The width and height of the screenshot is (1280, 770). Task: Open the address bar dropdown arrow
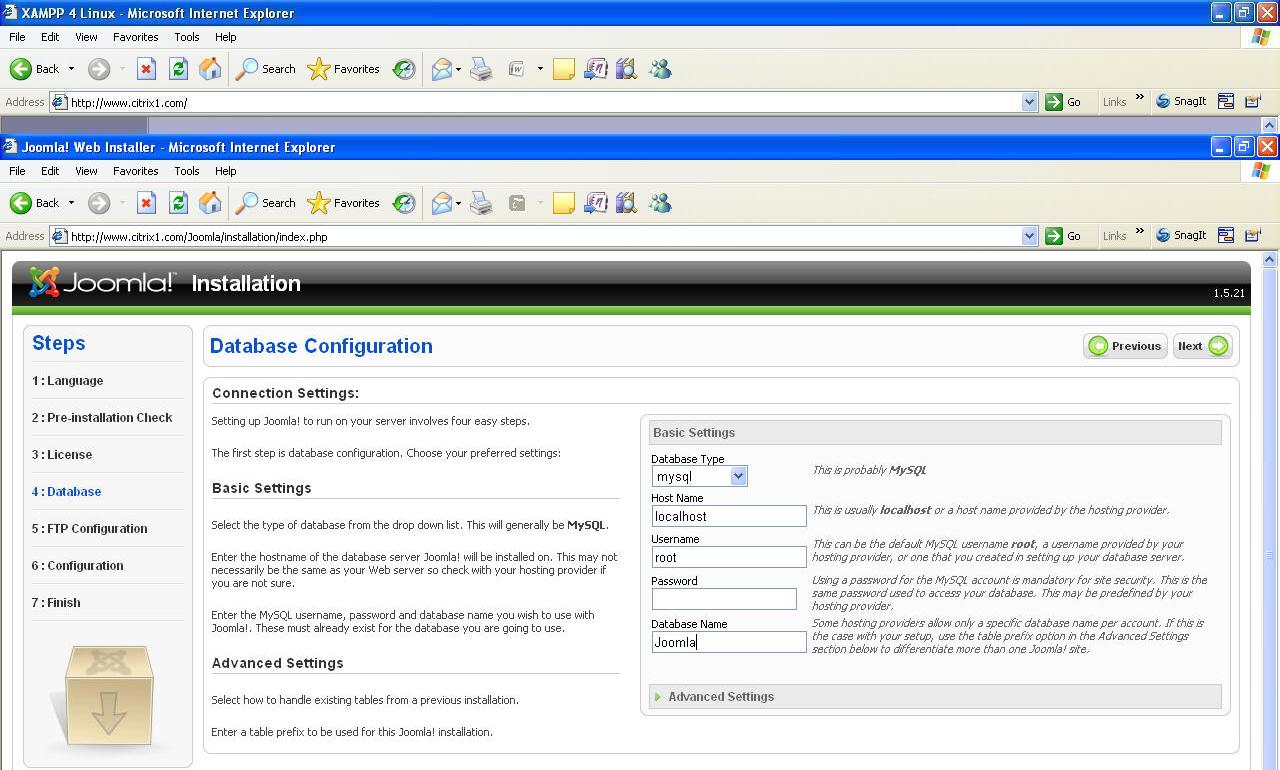(1031, 235)
